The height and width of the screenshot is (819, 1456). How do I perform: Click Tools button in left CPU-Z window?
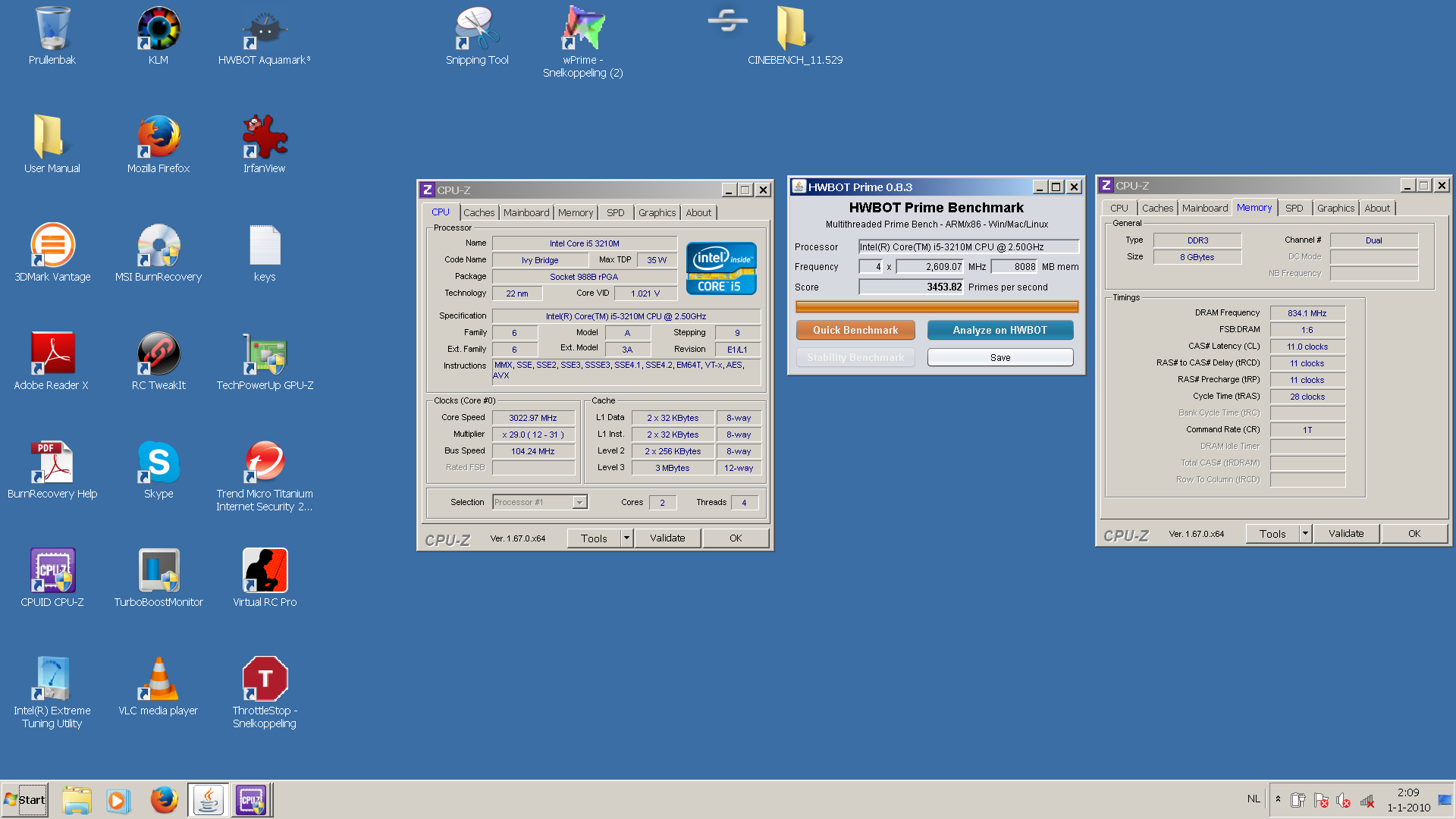[594, 538]
